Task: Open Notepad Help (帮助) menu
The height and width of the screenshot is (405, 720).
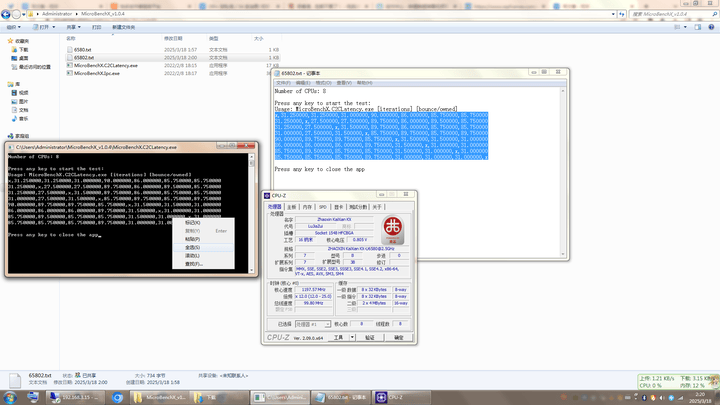Action: click(x=365, y=83)
